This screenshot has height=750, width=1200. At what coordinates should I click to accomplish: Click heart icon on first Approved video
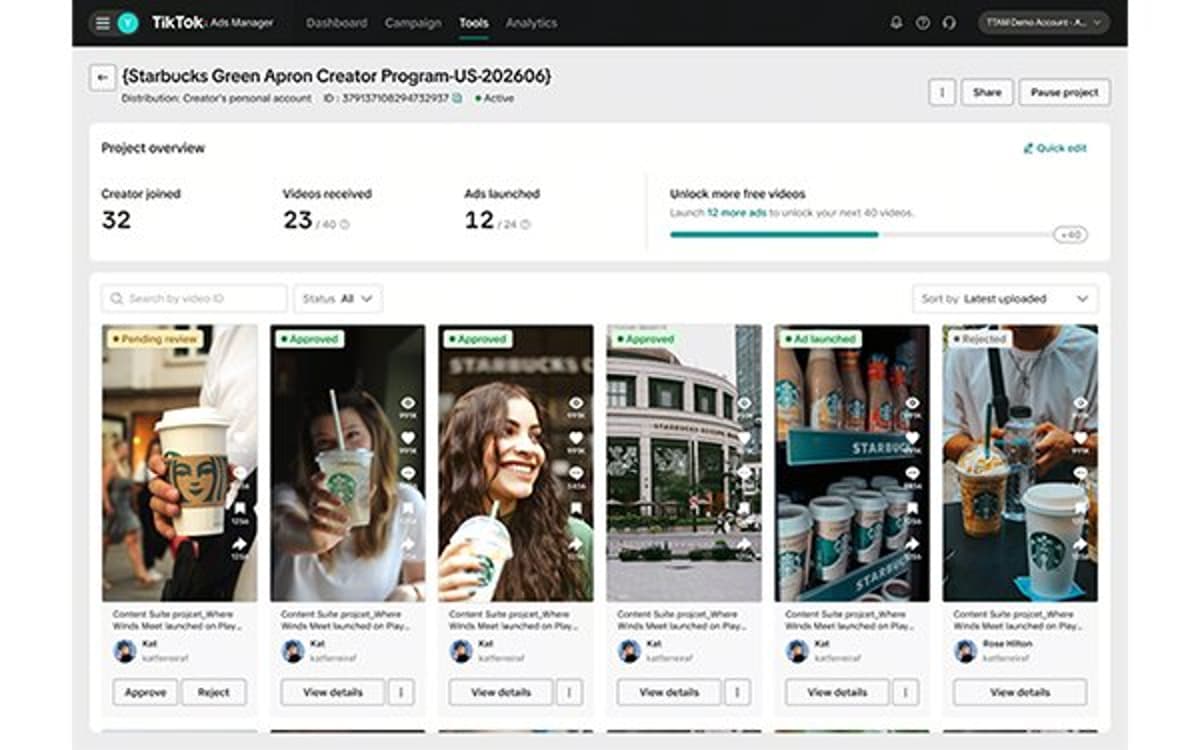[x=408, y=438]
